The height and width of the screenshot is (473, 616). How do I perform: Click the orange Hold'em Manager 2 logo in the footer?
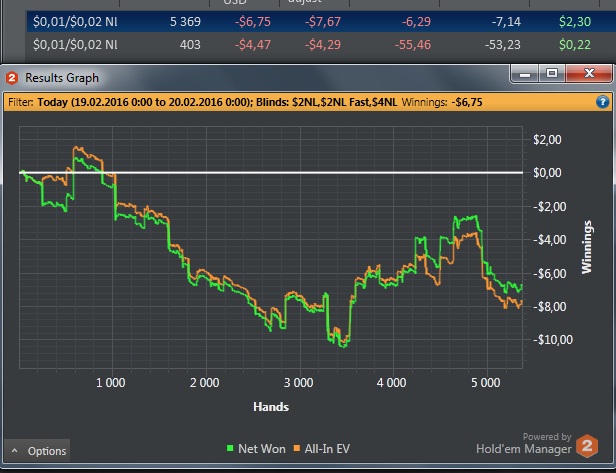(x=587, y=446)
